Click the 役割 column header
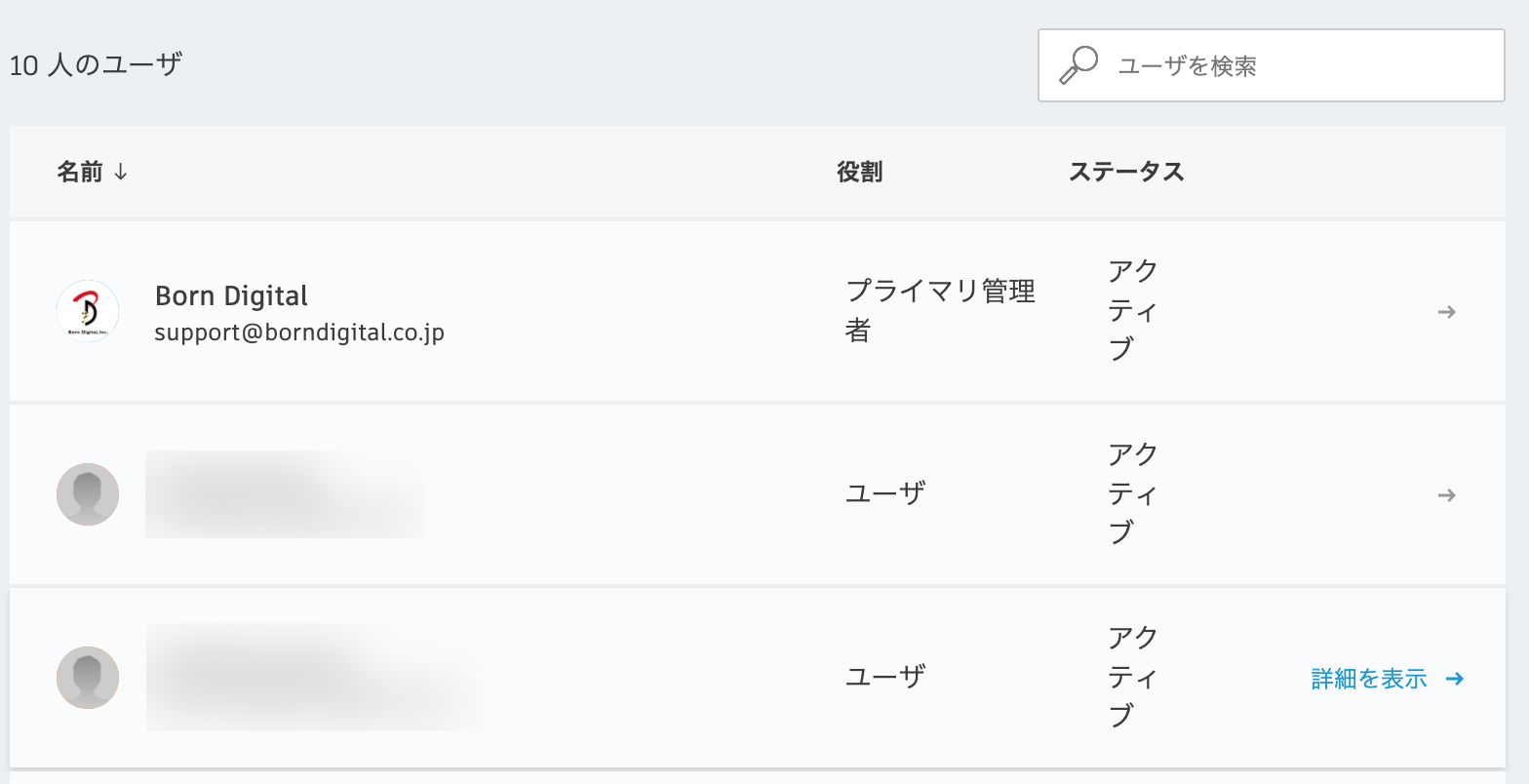 pyautogui.click(x=860, y=172)
